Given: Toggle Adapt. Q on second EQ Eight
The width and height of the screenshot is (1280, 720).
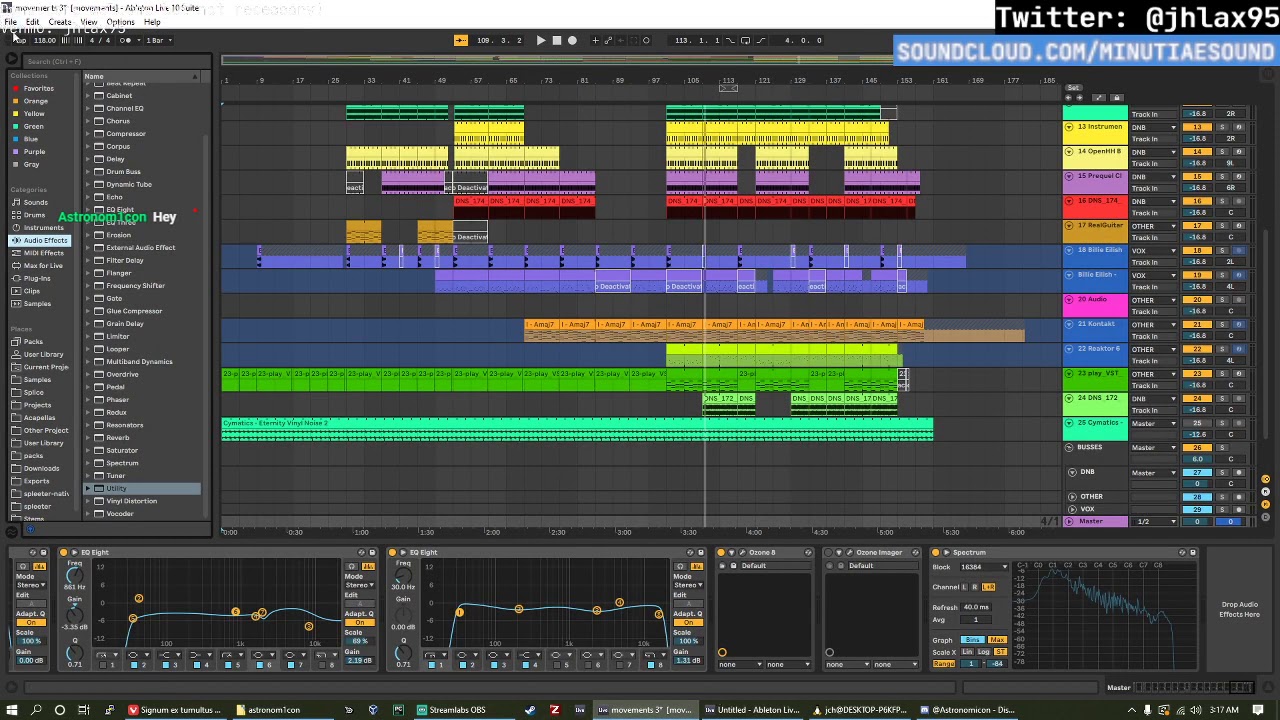Looking at the screenshot, I should click(687, 622).
